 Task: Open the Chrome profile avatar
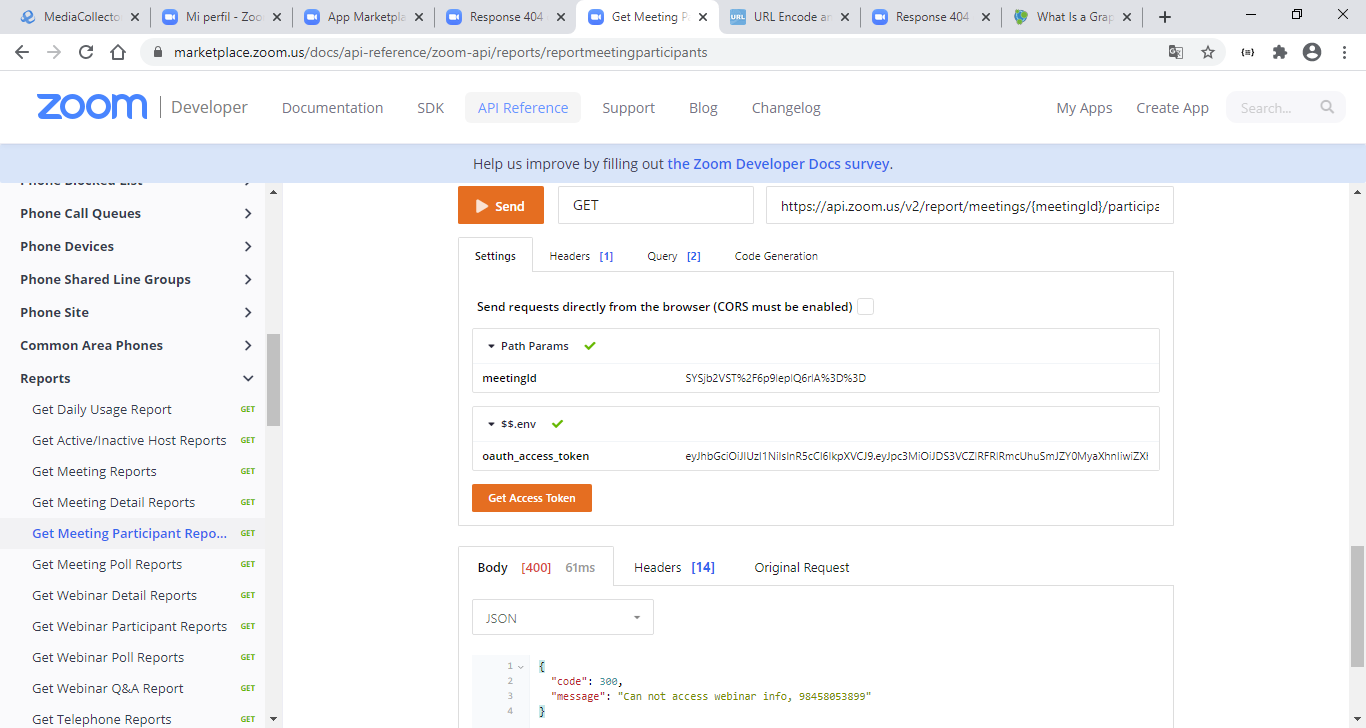coord(1312,52)
